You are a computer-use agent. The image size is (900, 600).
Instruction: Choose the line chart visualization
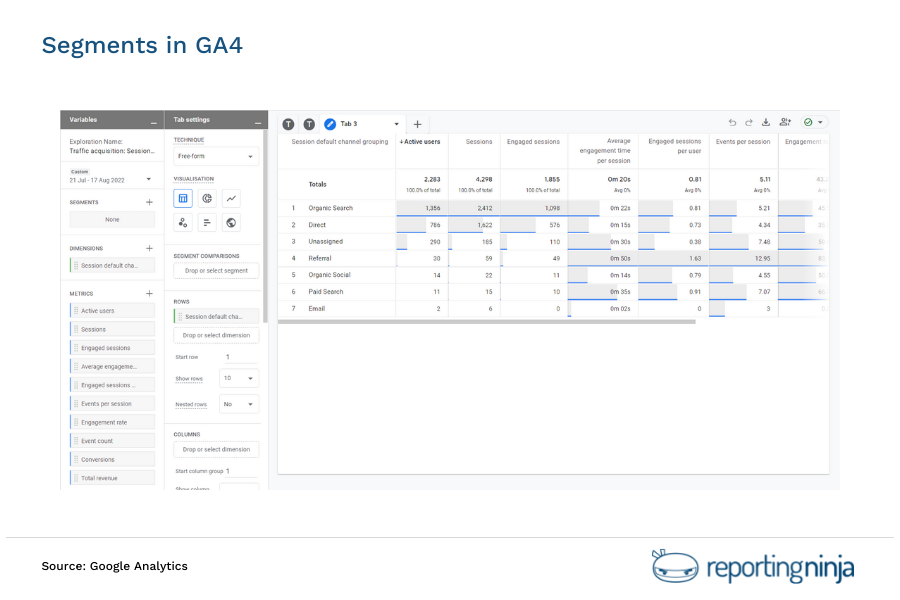pyautogui.click(x=231, y=198)
